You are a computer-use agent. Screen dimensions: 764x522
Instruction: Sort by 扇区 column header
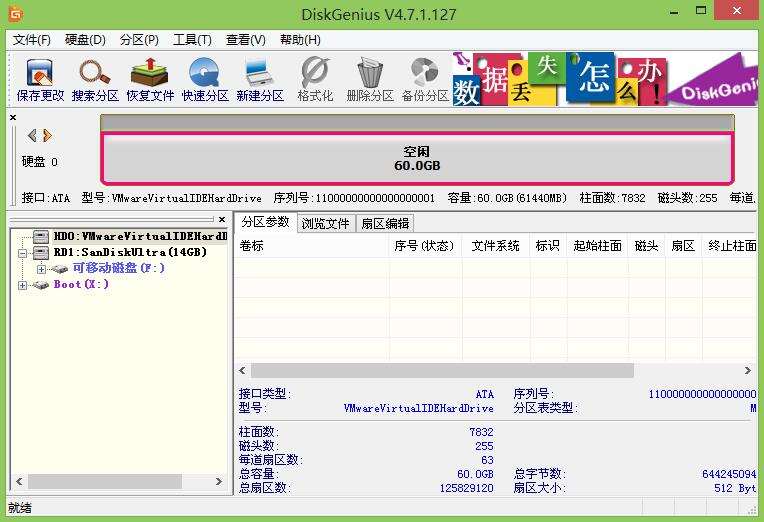683,246
